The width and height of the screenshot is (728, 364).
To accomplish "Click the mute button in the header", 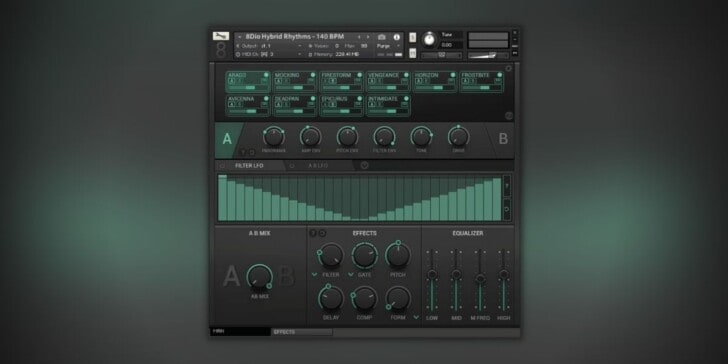I will 412,53.
